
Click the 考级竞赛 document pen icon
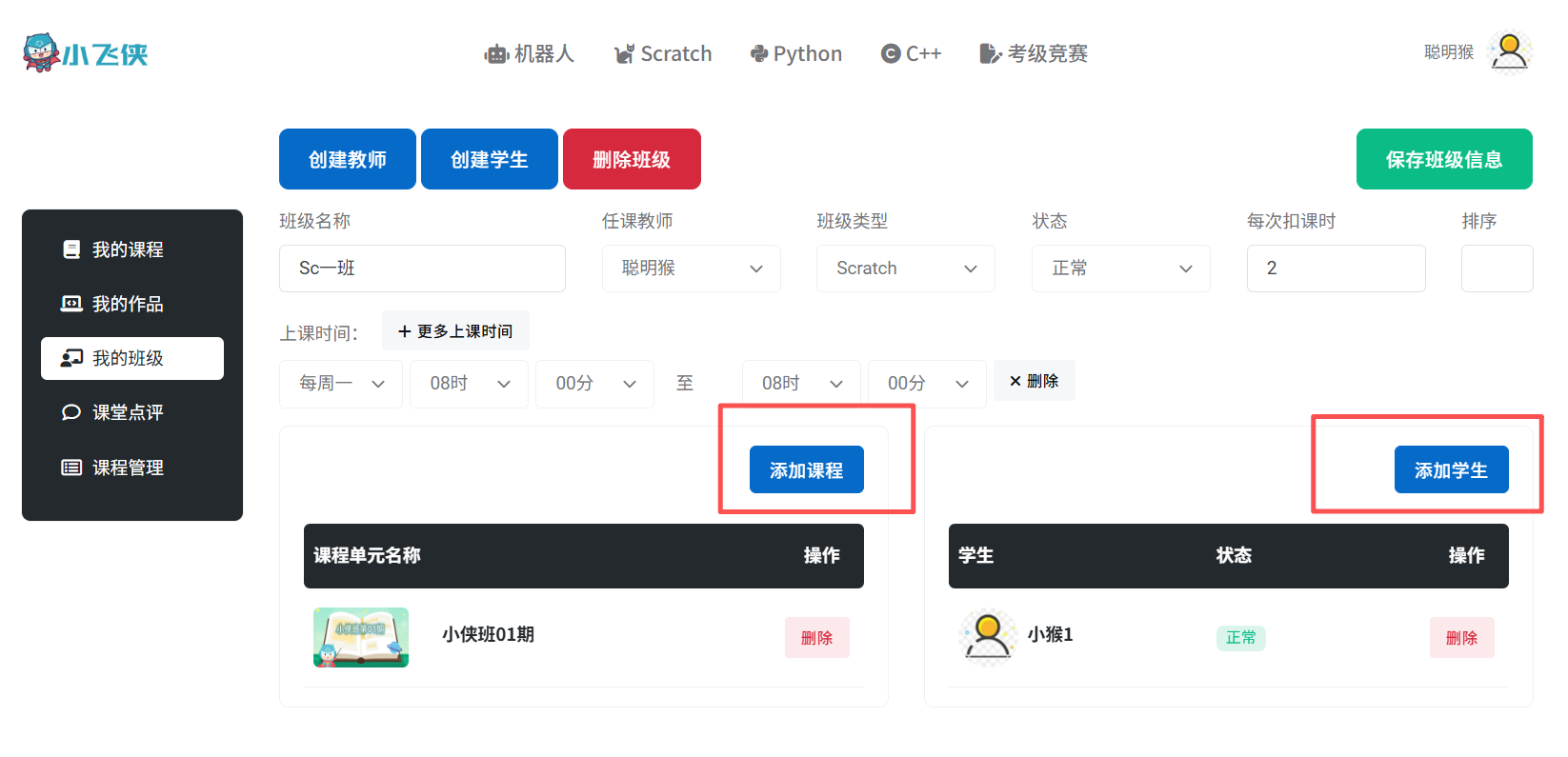(991, 54)
